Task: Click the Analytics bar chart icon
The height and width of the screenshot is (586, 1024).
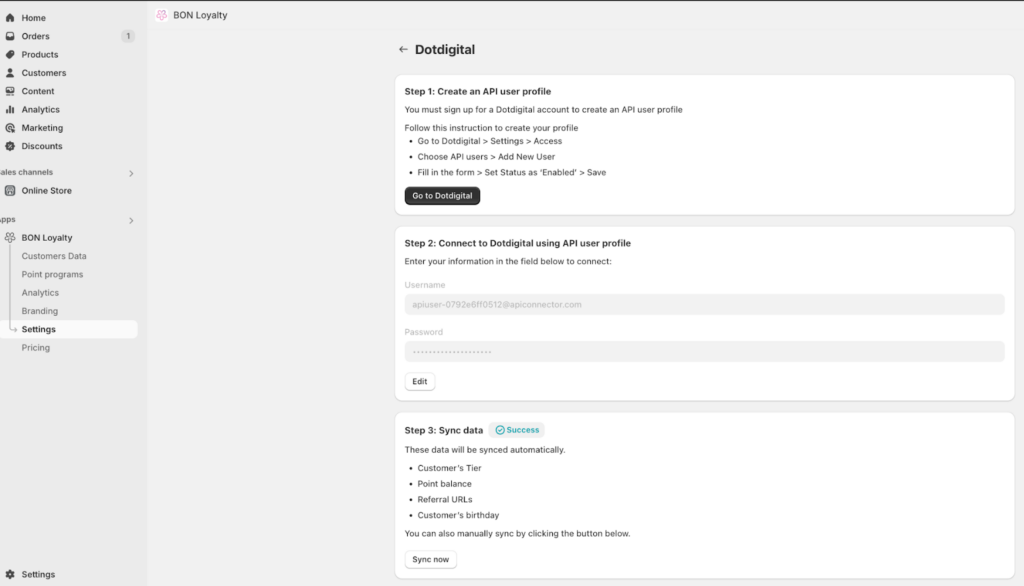Action: pos(10,109)
